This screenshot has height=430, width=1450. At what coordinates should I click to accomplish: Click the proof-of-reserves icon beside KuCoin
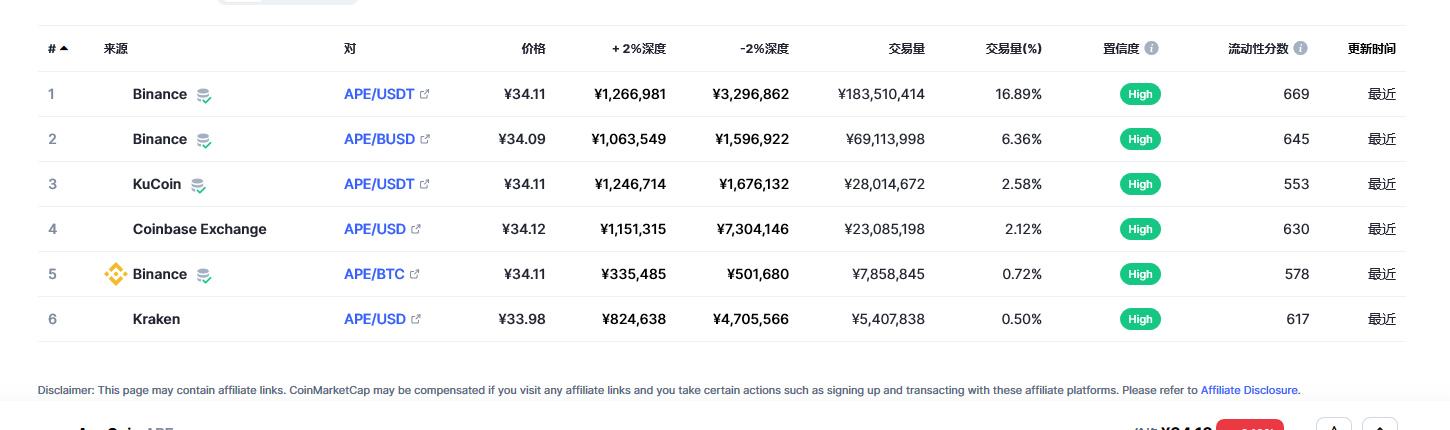tap(198, 185)
